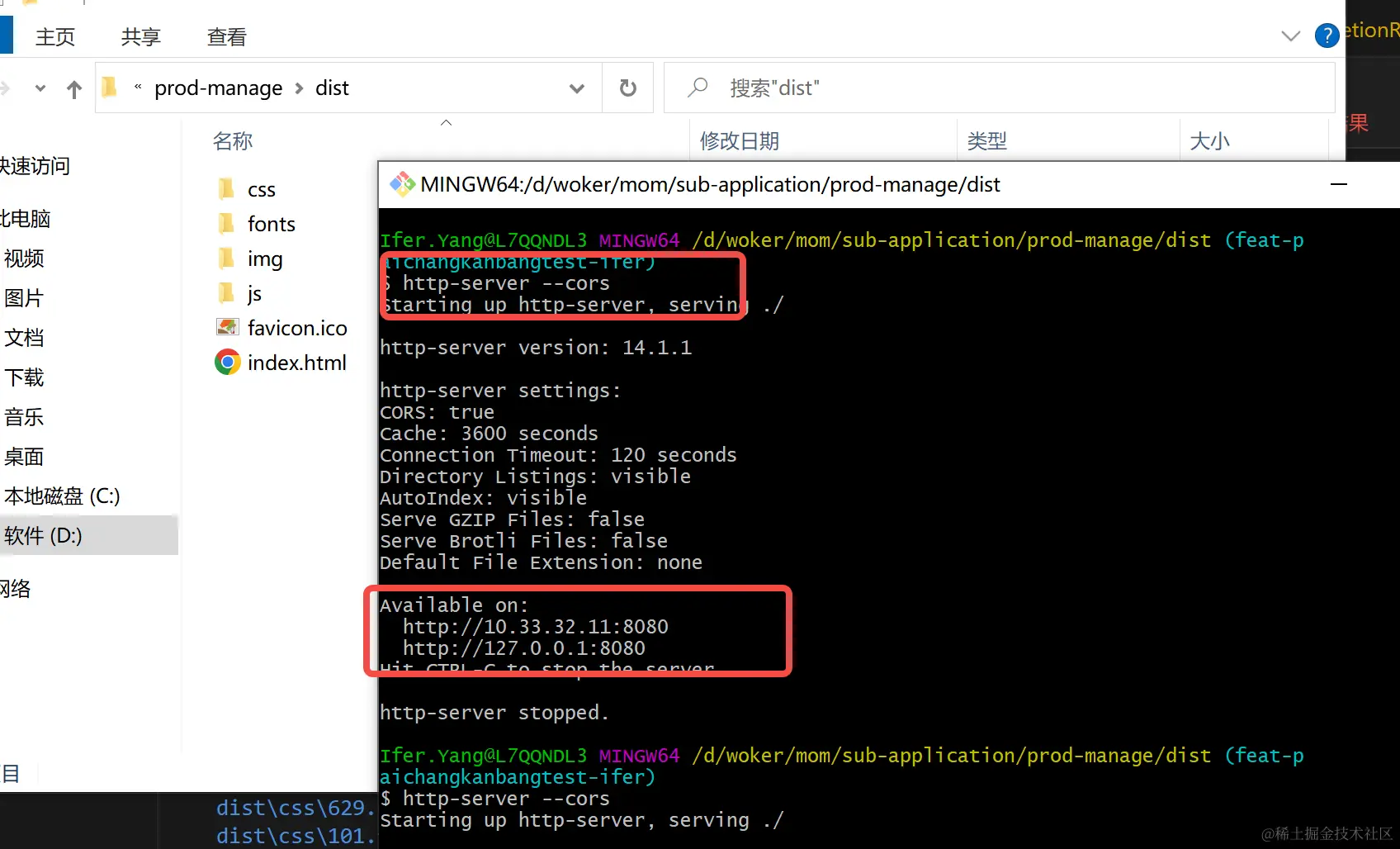The height and width of the screenshot is (849, 1400).
Task: Select the fonts folder icon
Action: point(226,224)
